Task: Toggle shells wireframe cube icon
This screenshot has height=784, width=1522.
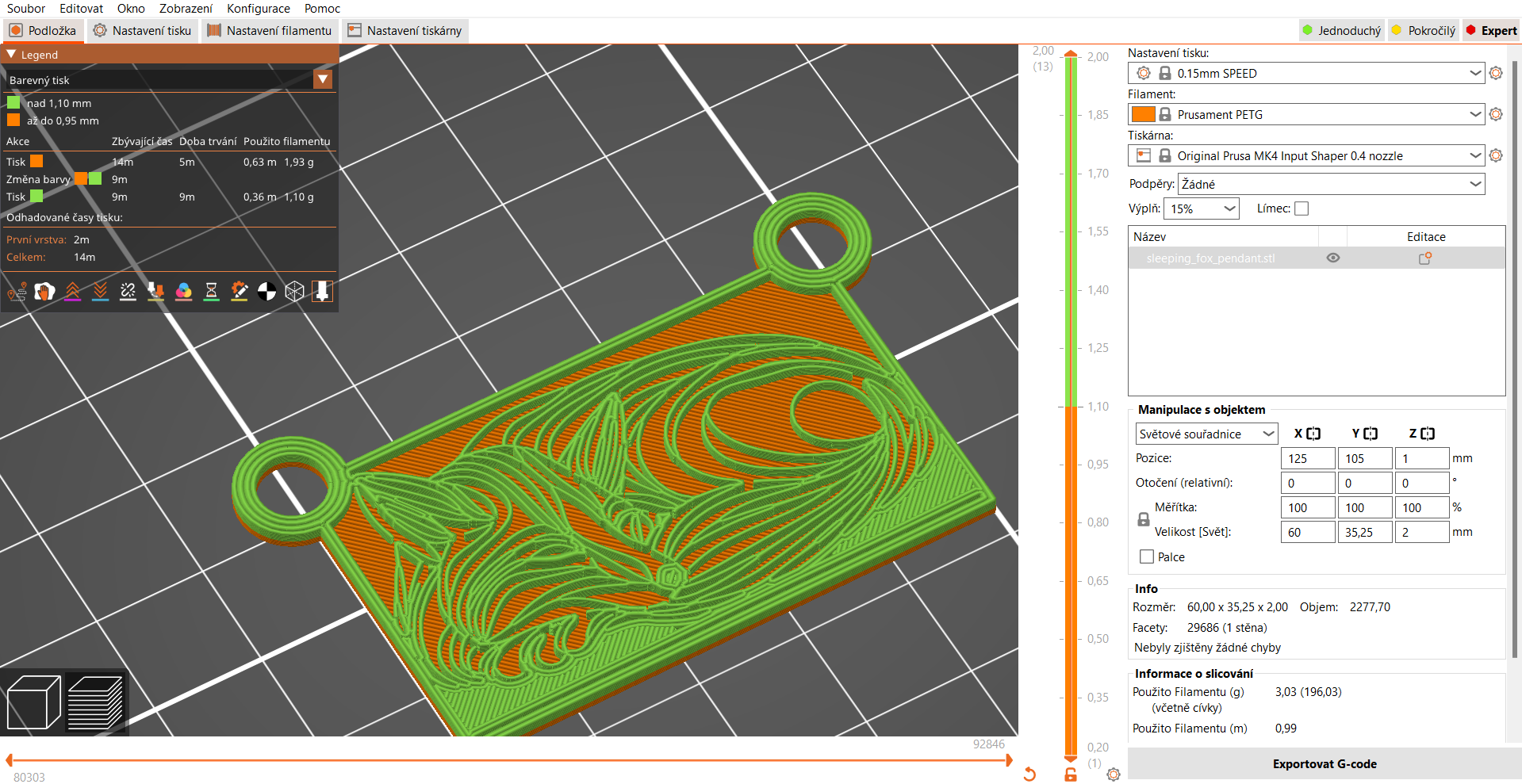Action: pyautogui.click(x=294, y=292)
